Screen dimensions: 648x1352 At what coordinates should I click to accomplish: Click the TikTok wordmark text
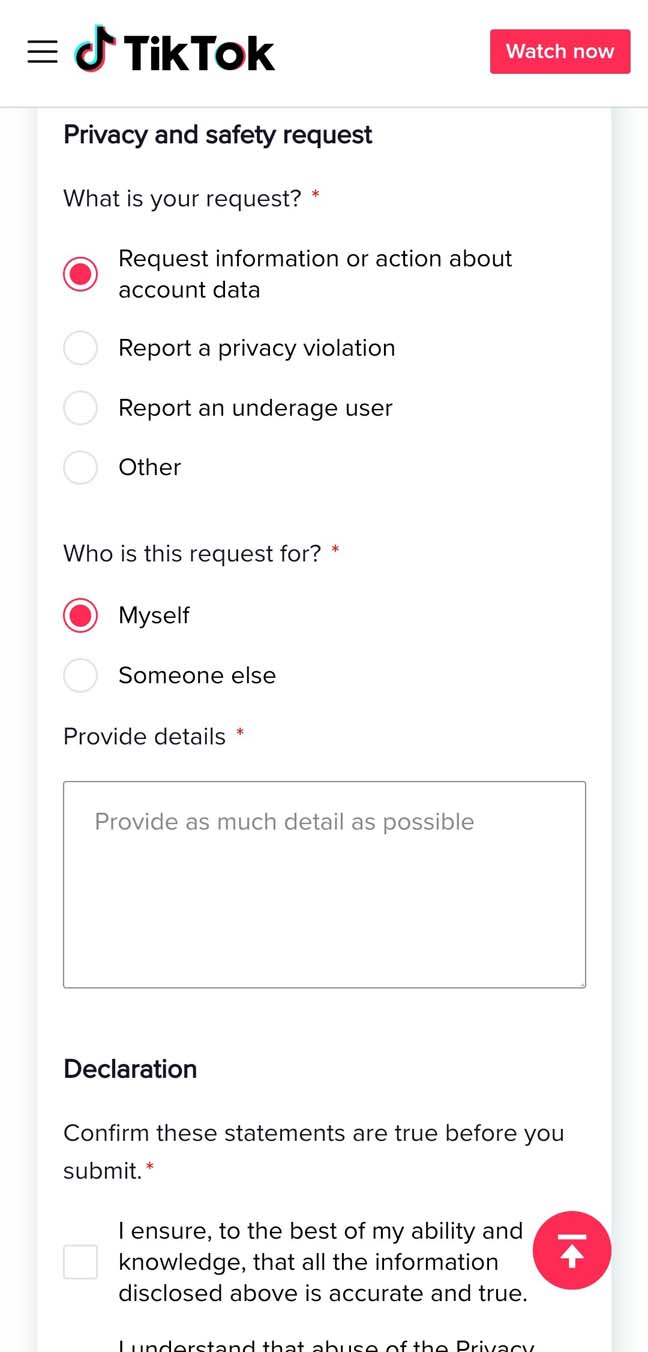click(x=199, y=53)
